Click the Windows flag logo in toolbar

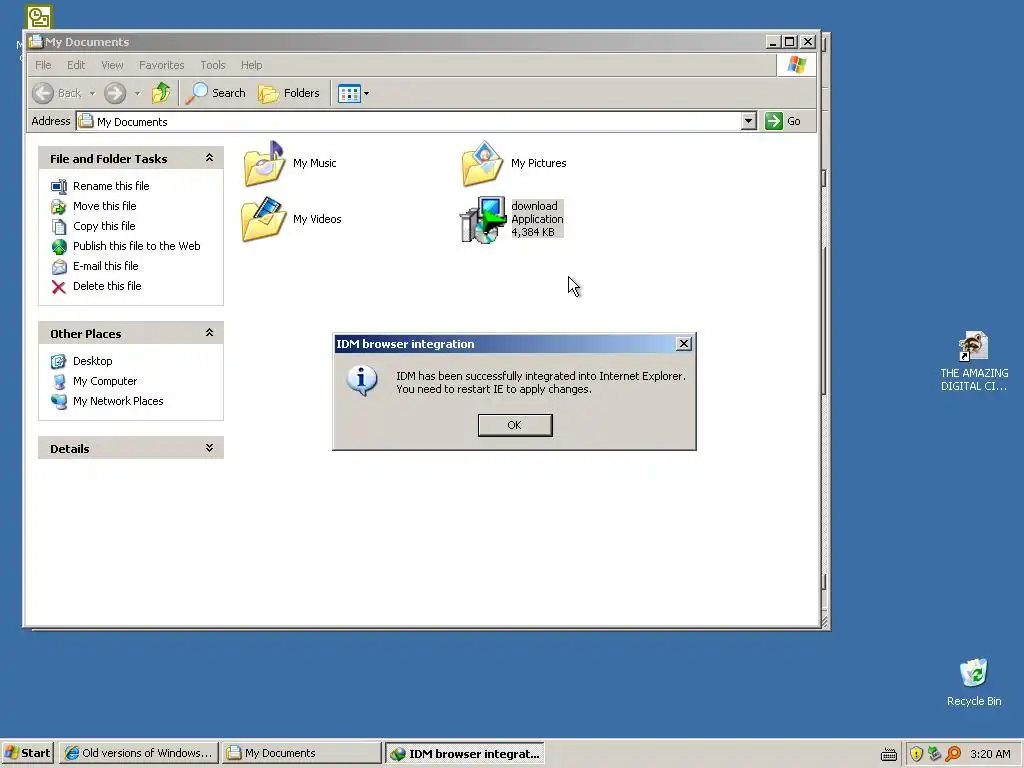coord(797,65)
